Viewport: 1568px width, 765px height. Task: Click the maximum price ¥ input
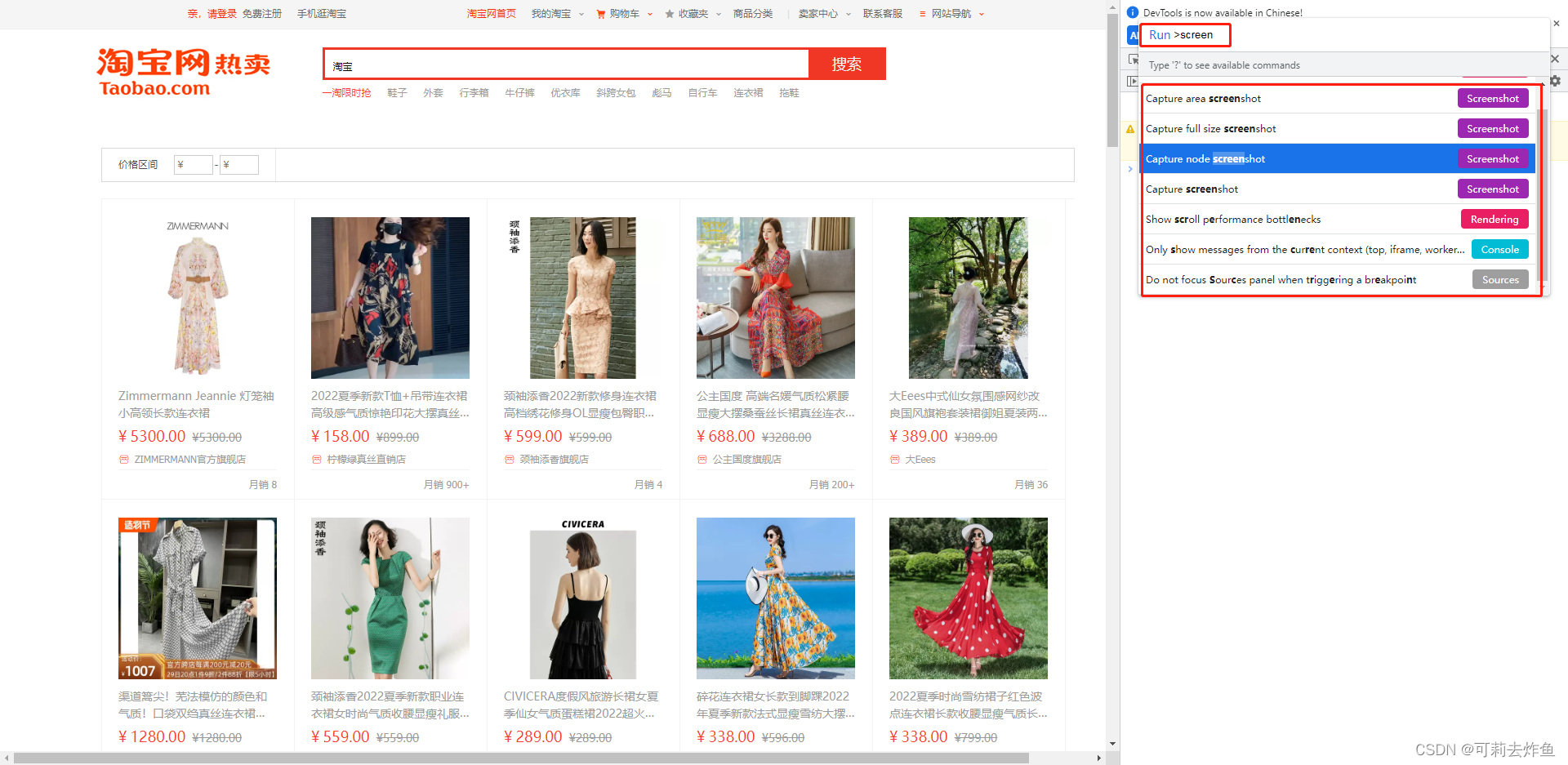tap(239, 165)
